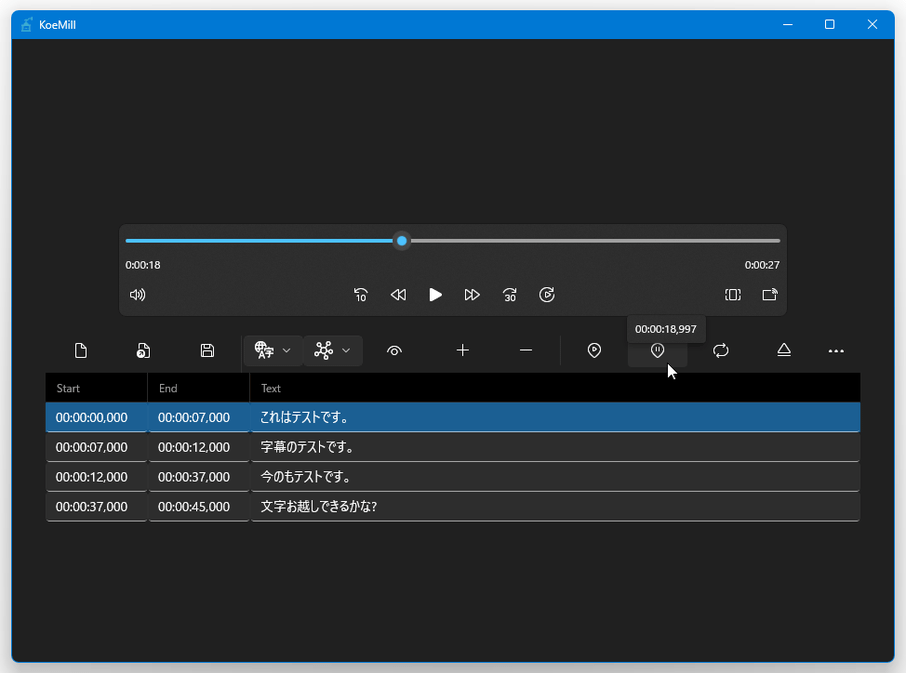
Task: Toggle the eye preview icon
Action: click(x=395, y=350)
